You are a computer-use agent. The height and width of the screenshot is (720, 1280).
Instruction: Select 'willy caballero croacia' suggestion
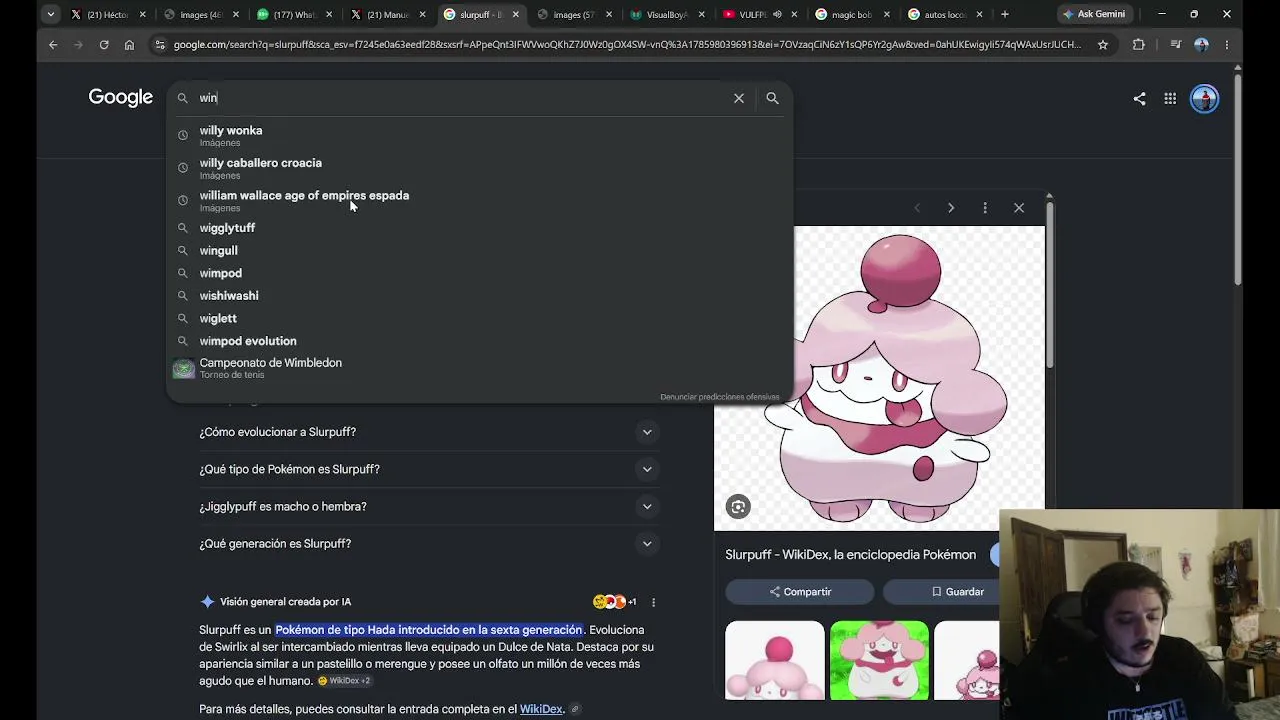pos(479,168)
